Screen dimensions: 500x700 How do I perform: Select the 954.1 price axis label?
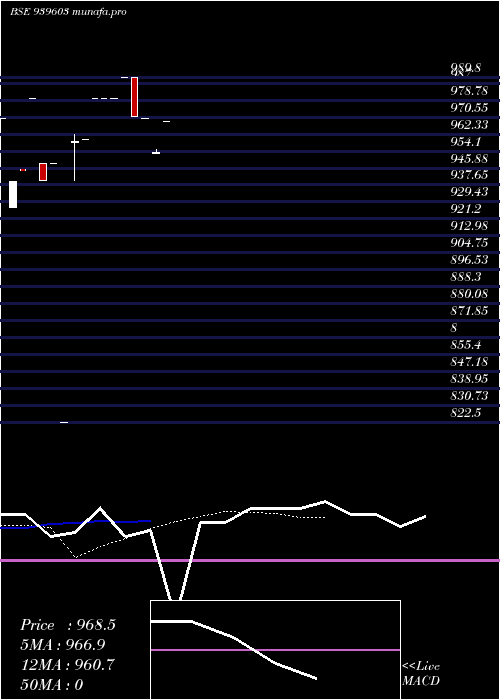click(x=465, y=142)
